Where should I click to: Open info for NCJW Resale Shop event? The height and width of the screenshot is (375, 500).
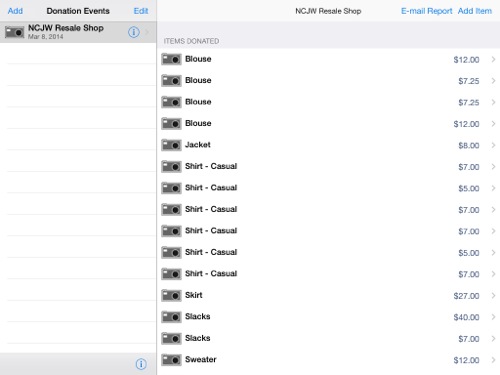[134, 32]
